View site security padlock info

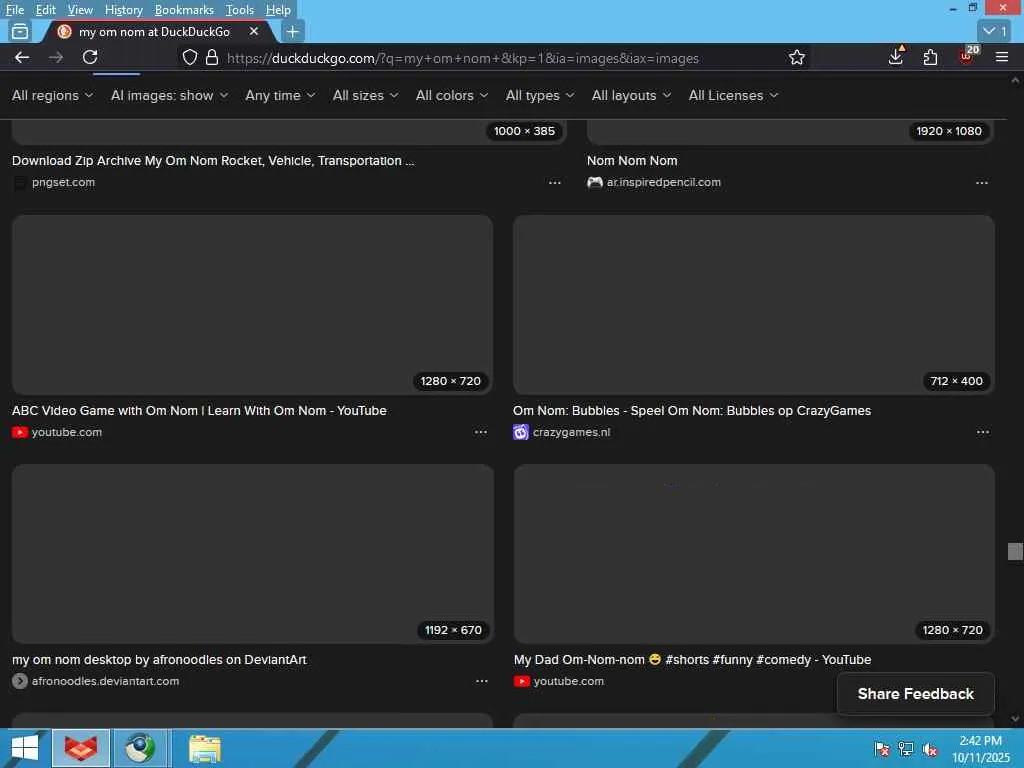[x=212, y=57]
